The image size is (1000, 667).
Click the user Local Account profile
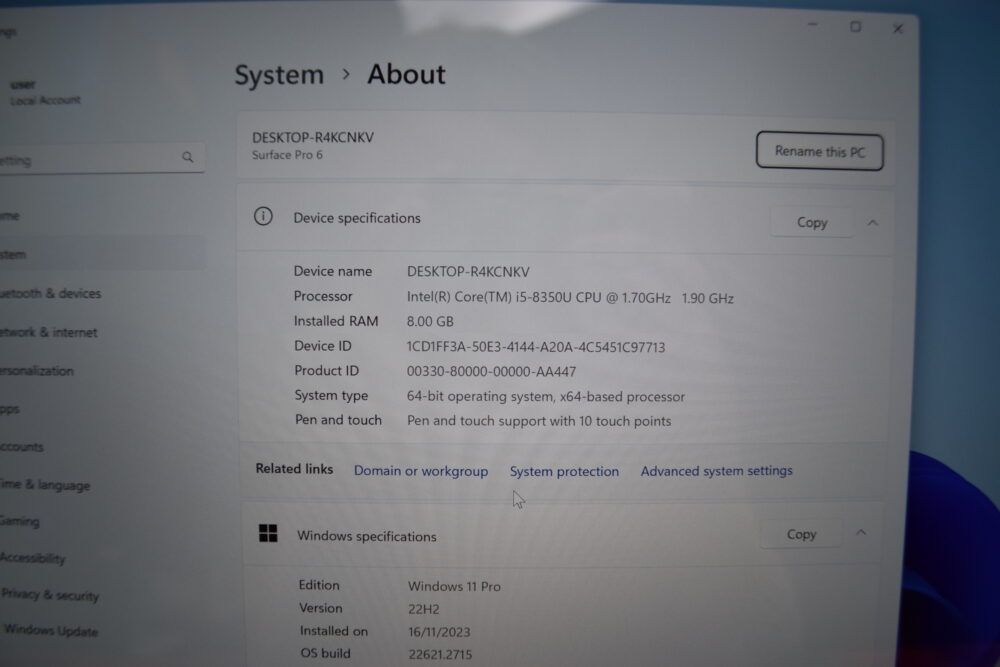click(45, 92)
